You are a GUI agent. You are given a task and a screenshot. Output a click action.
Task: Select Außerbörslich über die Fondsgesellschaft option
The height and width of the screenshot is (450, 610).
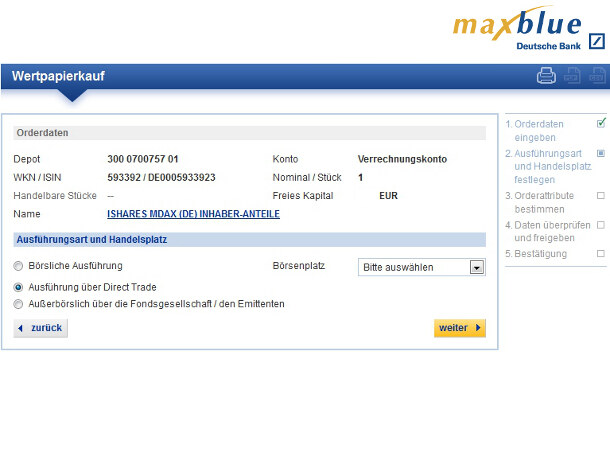click(x=19, y=304)
